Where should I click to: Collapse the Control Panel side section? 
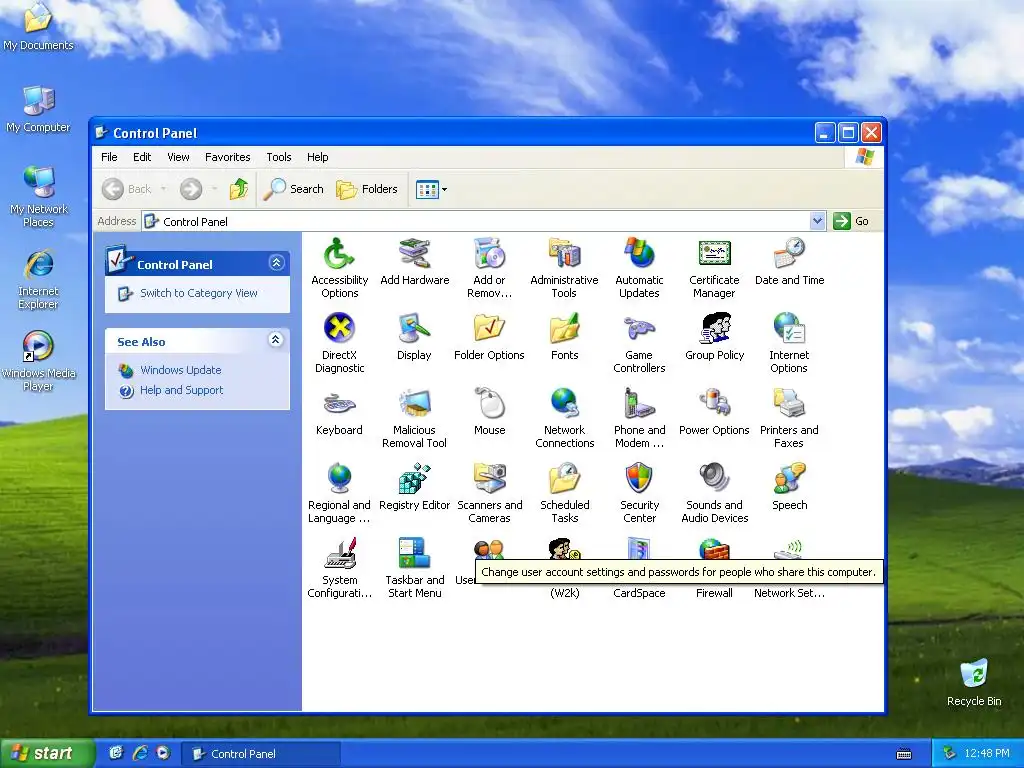point(276,263)
